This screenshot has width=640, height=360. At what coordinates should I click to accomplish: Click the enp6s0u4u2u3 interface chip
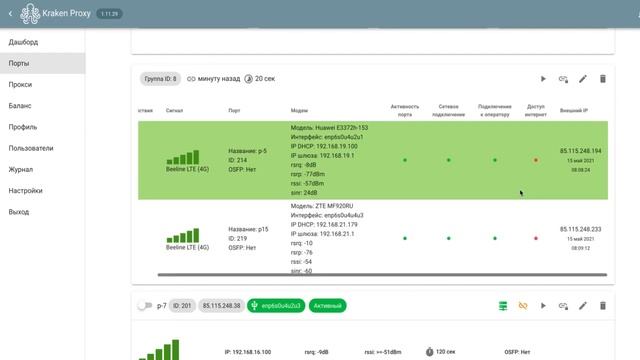click(276, 306)
